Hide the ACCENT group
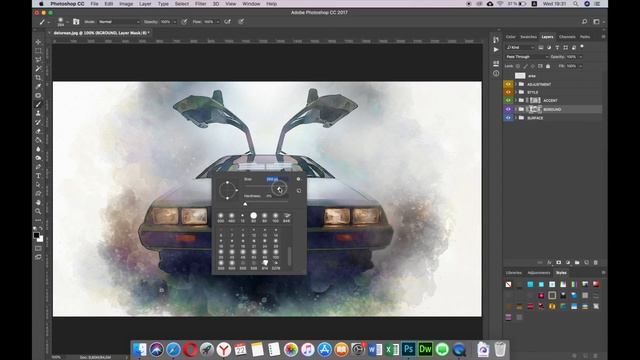640x360 pixels. click(x=508, y=100)
